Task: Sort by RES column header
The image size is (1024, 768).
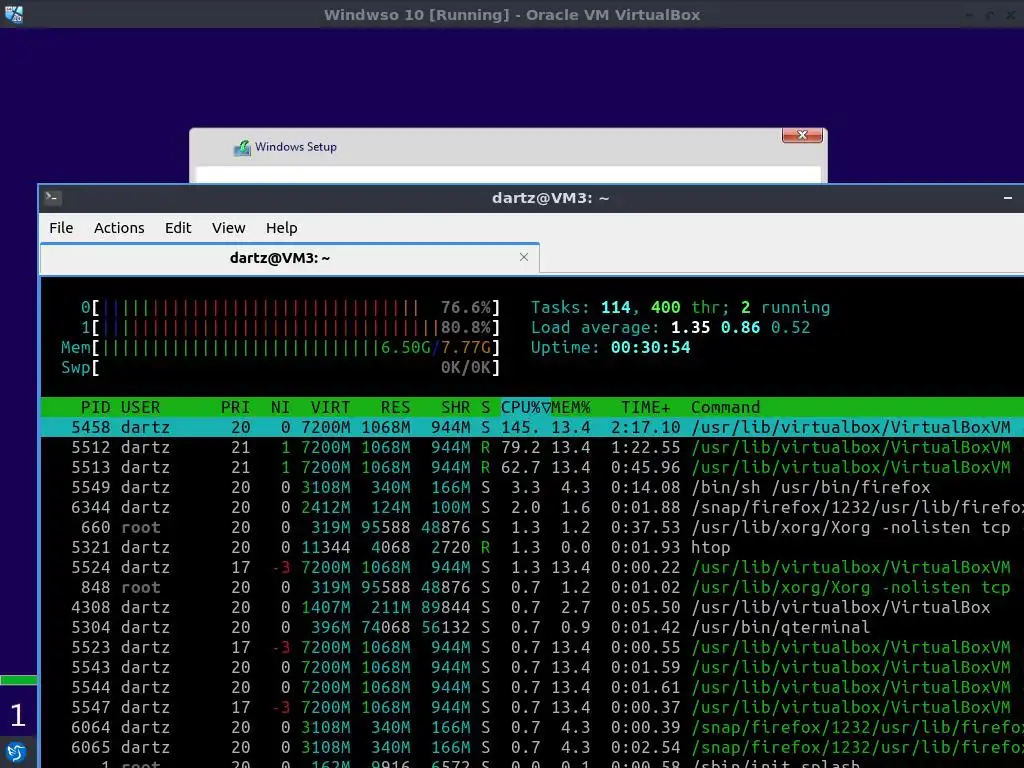Action: coord(395,408)
